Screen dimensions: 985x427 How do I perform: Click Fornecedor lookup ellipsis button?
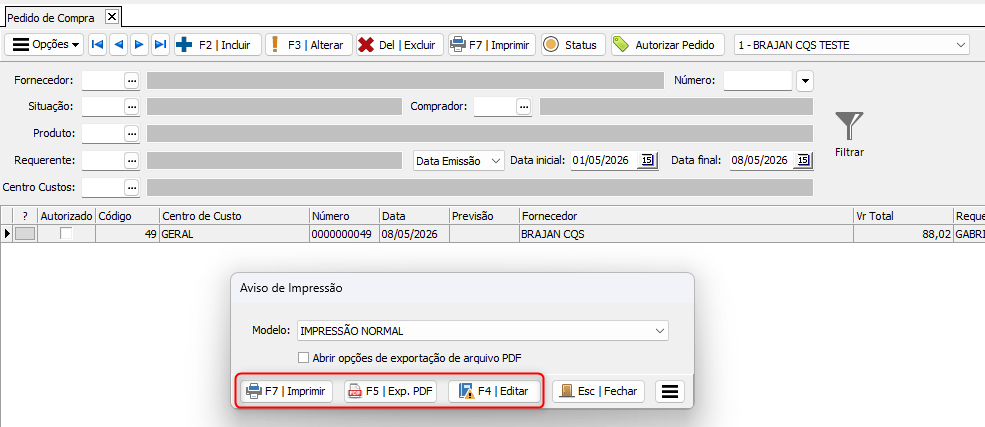(131, 80)
